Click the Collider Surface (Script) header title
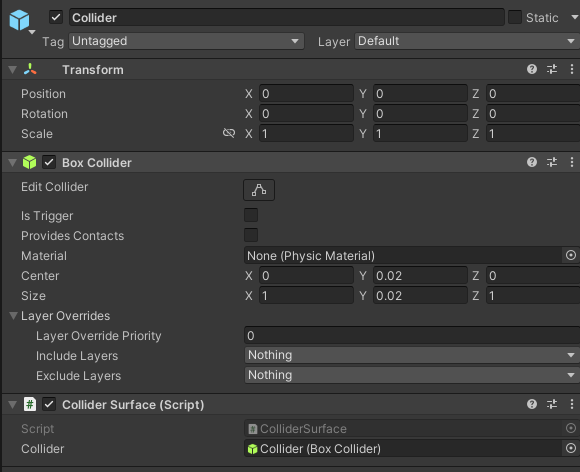The height and width of the screenshot is (472, 580). coord(133,404)
